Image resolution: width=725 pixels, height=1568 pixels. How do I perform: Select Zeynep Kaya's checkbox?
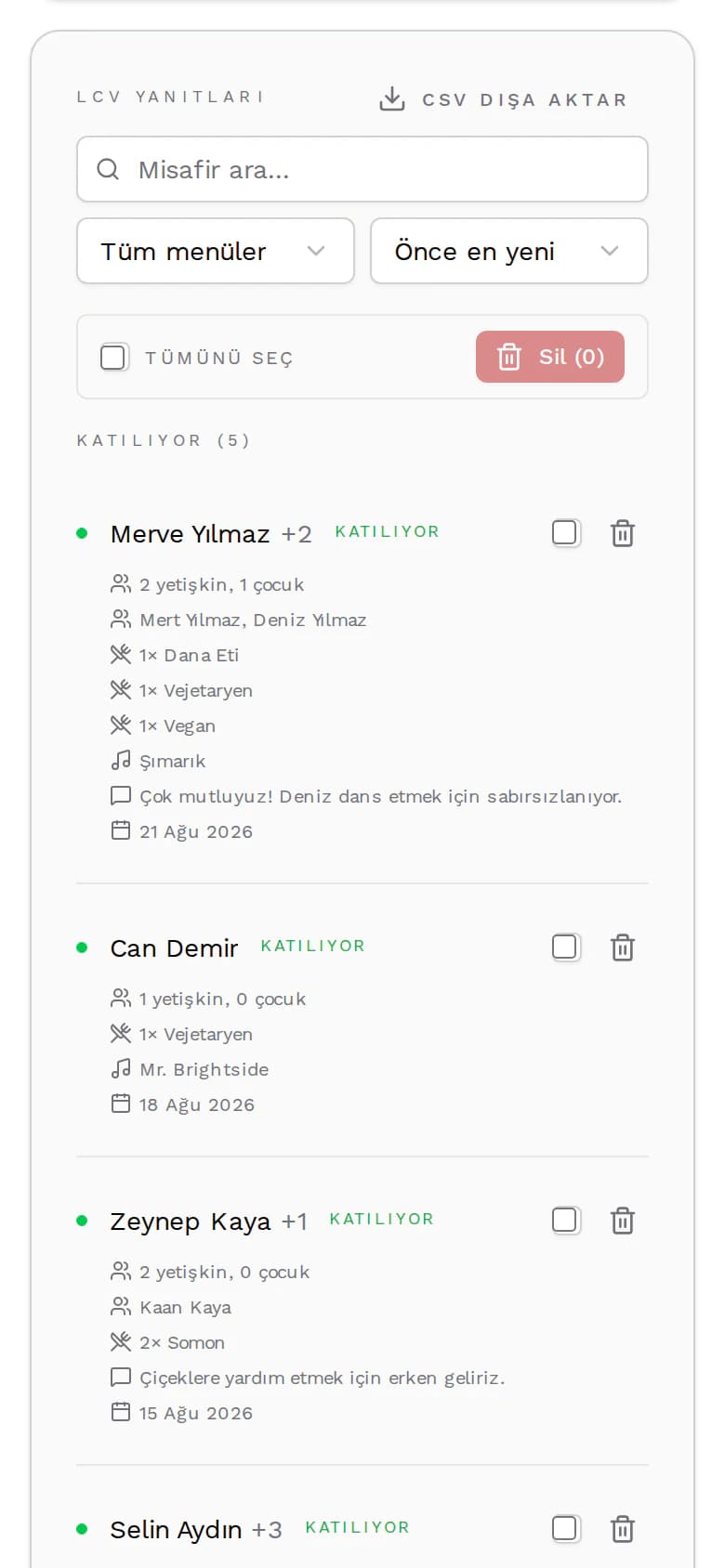(565, 1220)
